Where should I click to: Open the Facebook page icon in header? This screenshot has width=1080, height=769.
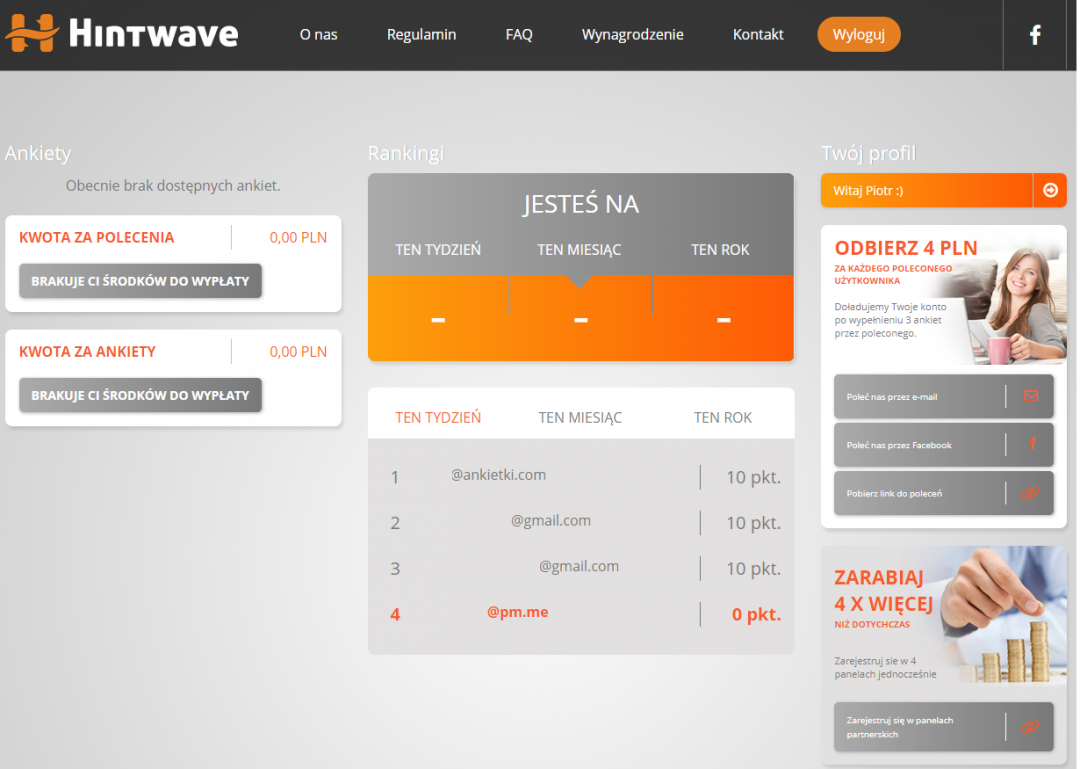click(1035, 35)
